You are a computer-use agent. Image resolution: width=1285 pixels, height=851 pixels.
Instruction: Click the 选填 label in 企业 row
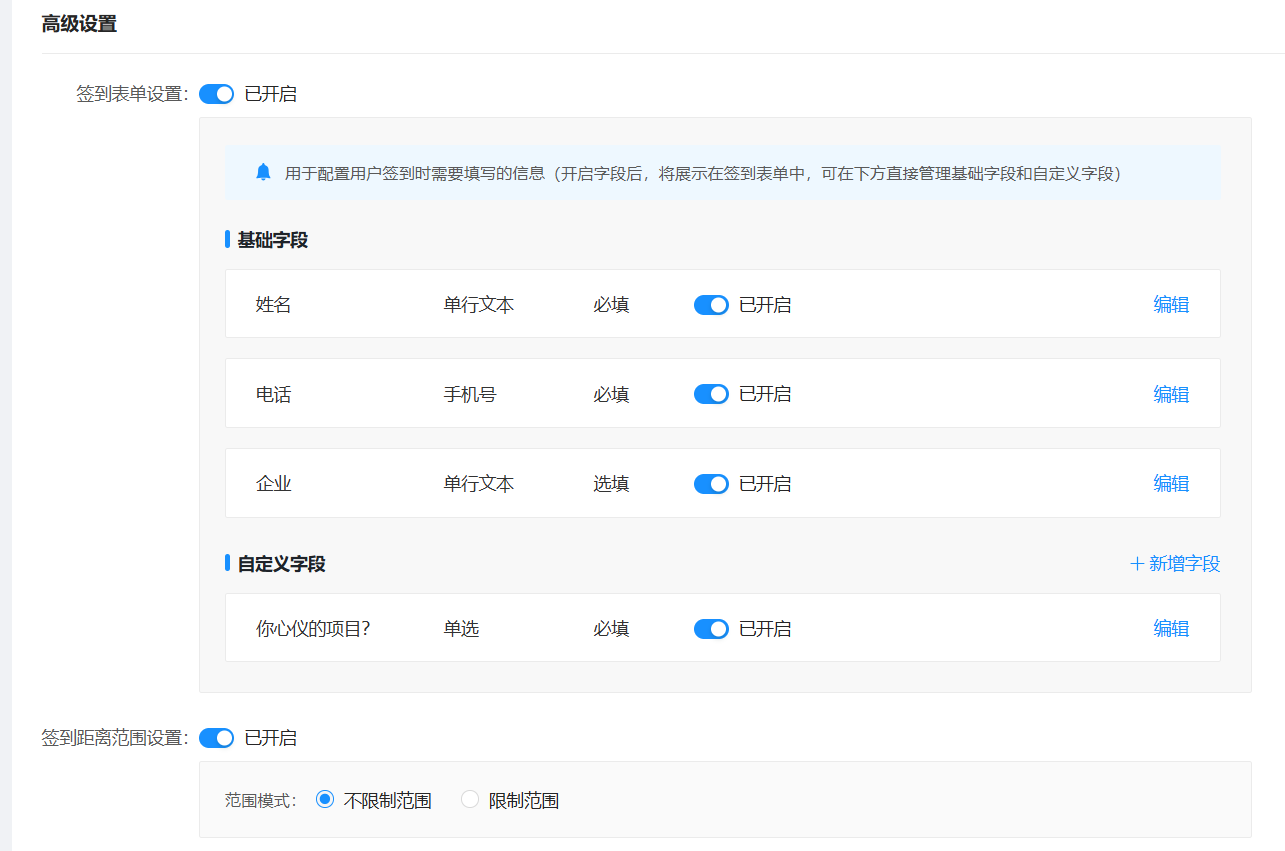(x=611, y=484)
